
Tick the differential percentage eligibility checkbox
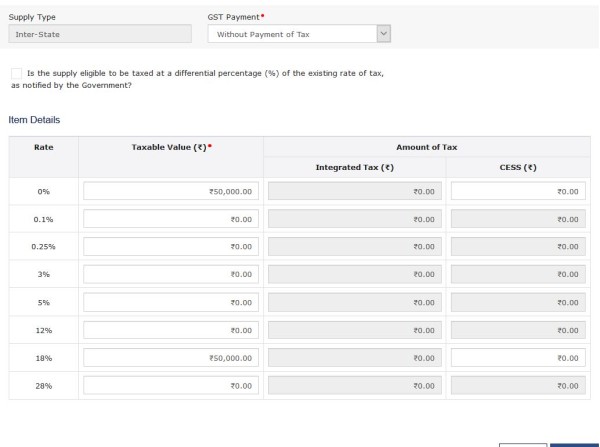pyautogui.click(x=16, y=74)
